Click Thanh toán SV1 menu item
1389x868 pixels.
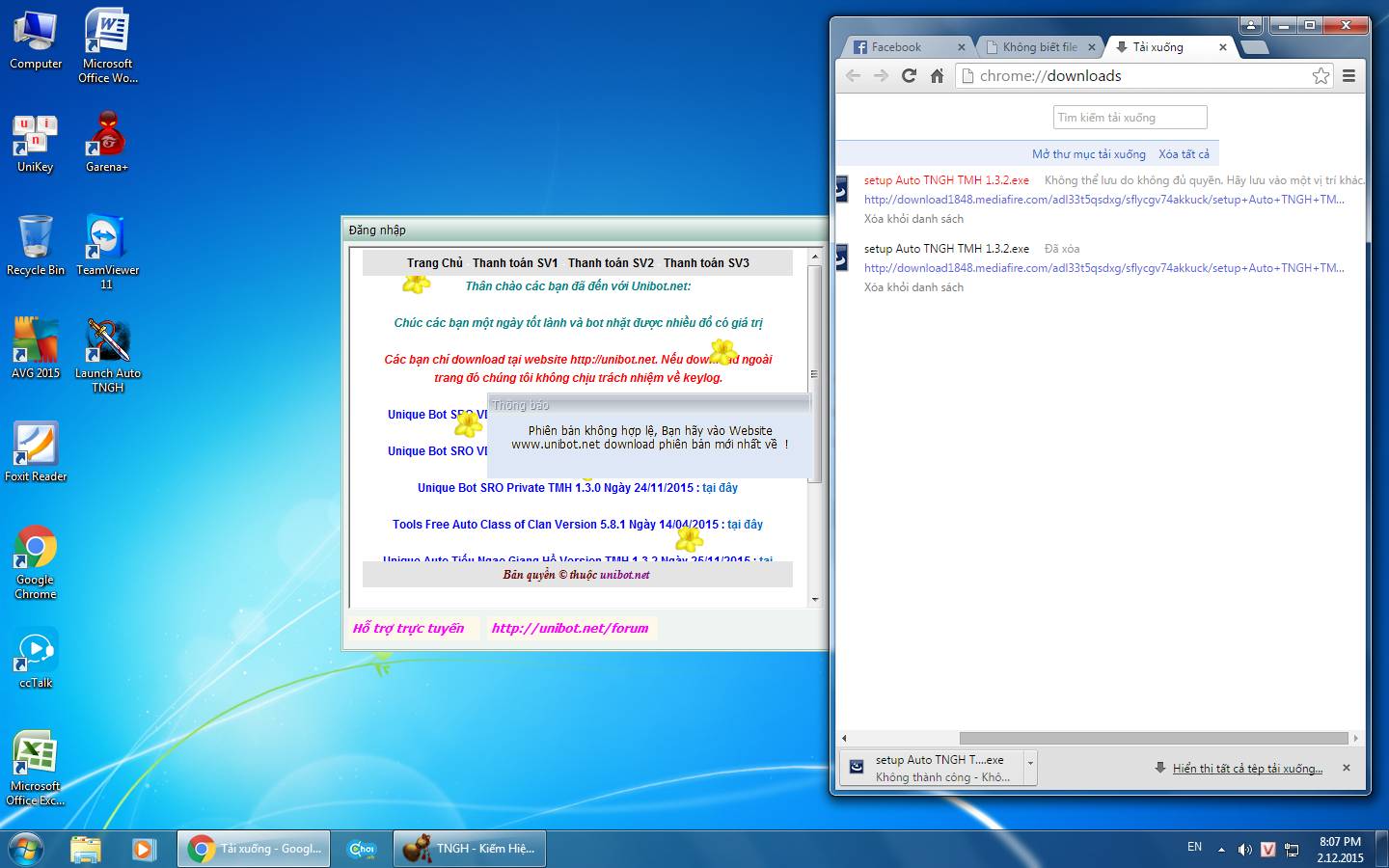pos(515,262)
